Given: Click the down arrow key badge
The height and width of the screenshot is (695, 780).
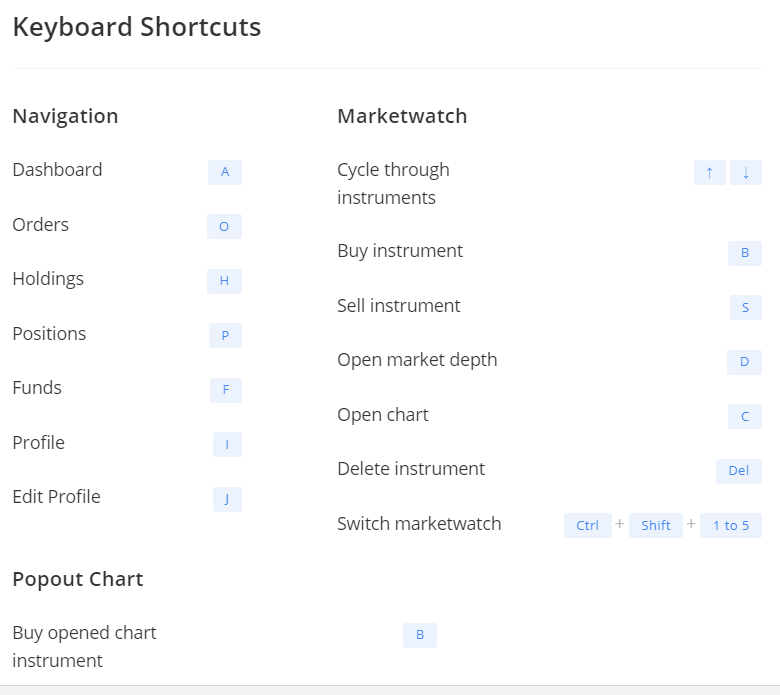Looking at the screenshot, I should tap(746, 173).
